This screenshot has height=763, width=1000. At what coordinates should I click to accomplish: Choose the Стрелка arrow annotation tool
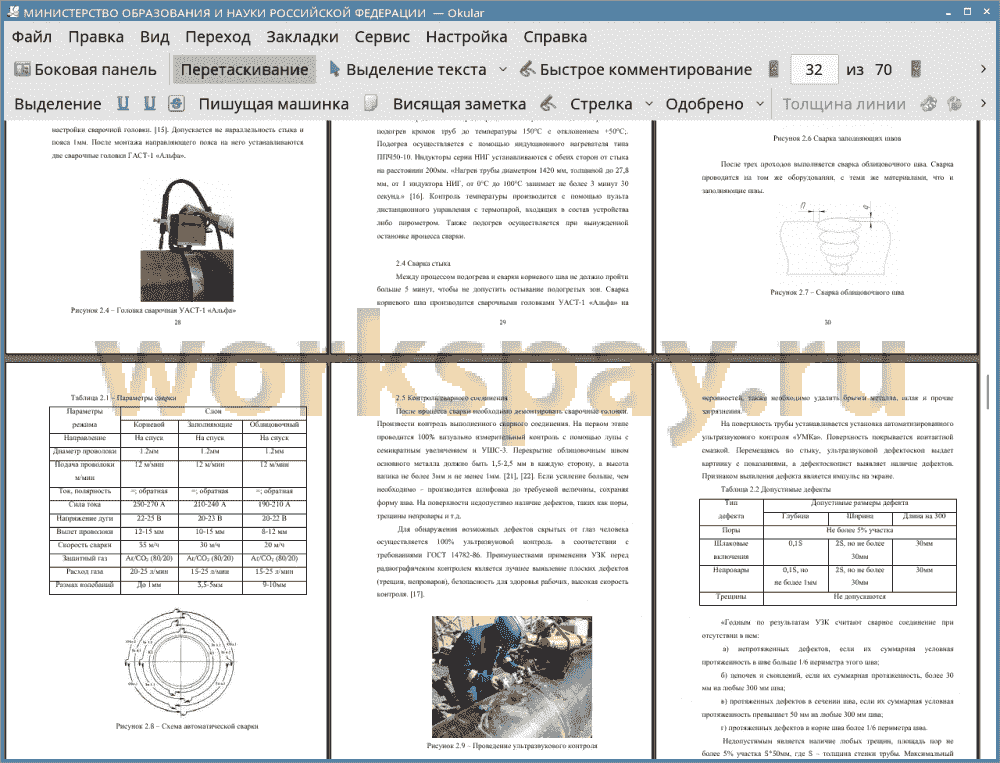pyautogui.click(x=601, y=104)
